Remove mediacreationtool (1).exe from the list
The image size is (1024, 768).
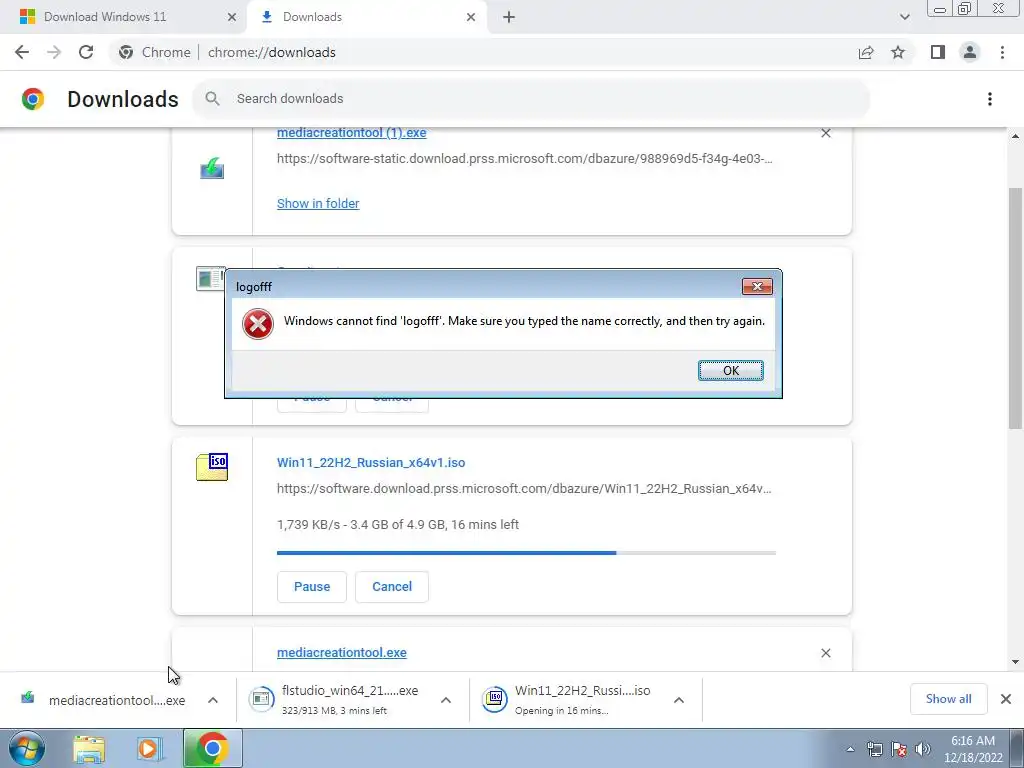825,133
